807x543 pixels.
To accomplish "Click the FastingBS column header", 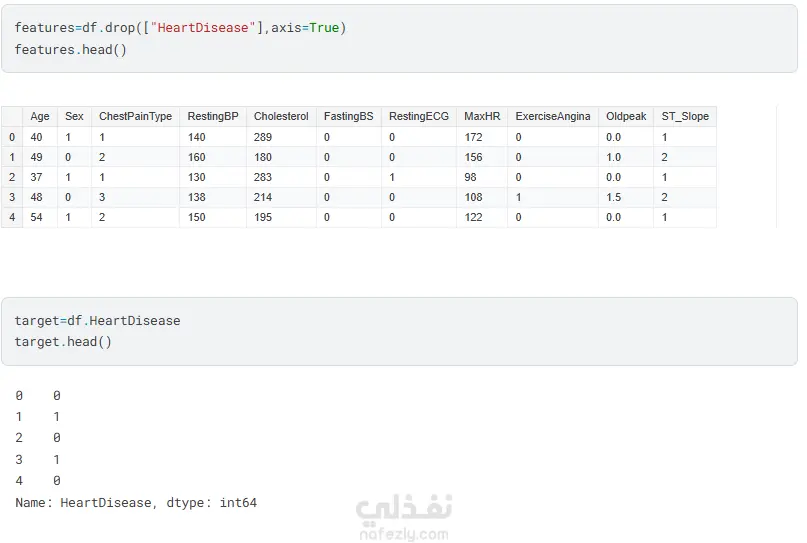I will point(348,116).
